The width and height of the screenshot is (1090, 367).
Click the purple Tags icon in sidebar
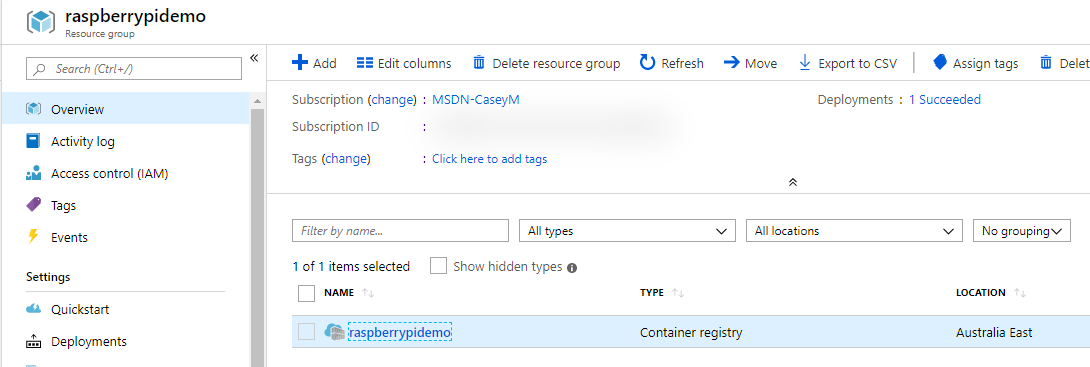tap(33, 205)
